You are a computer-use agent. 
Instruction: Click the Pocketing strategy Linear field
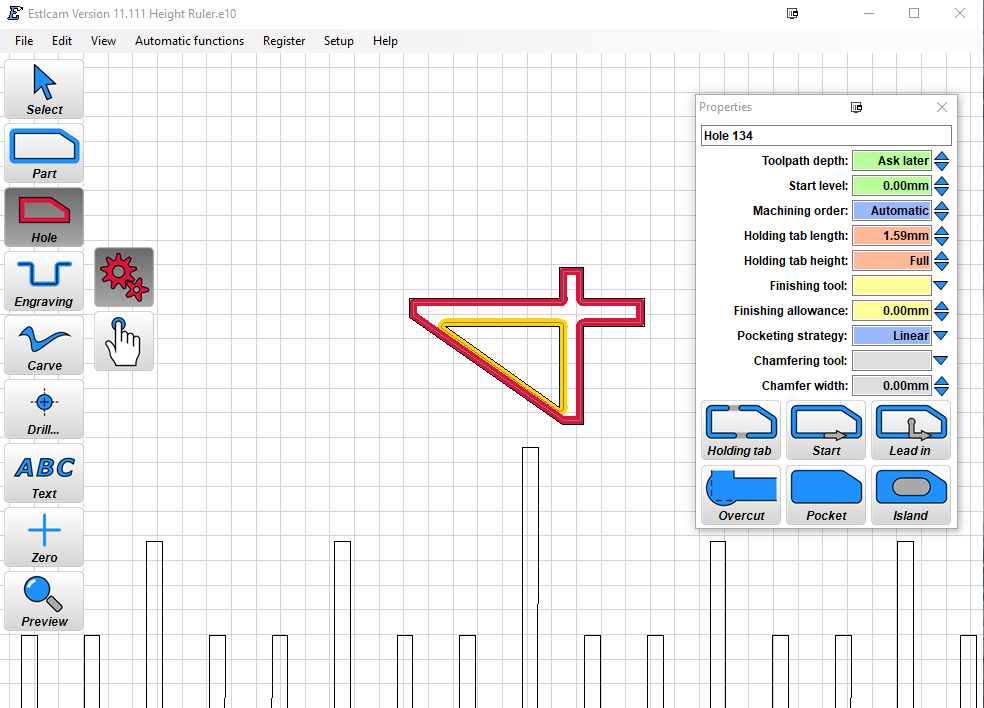pos(892,336)
